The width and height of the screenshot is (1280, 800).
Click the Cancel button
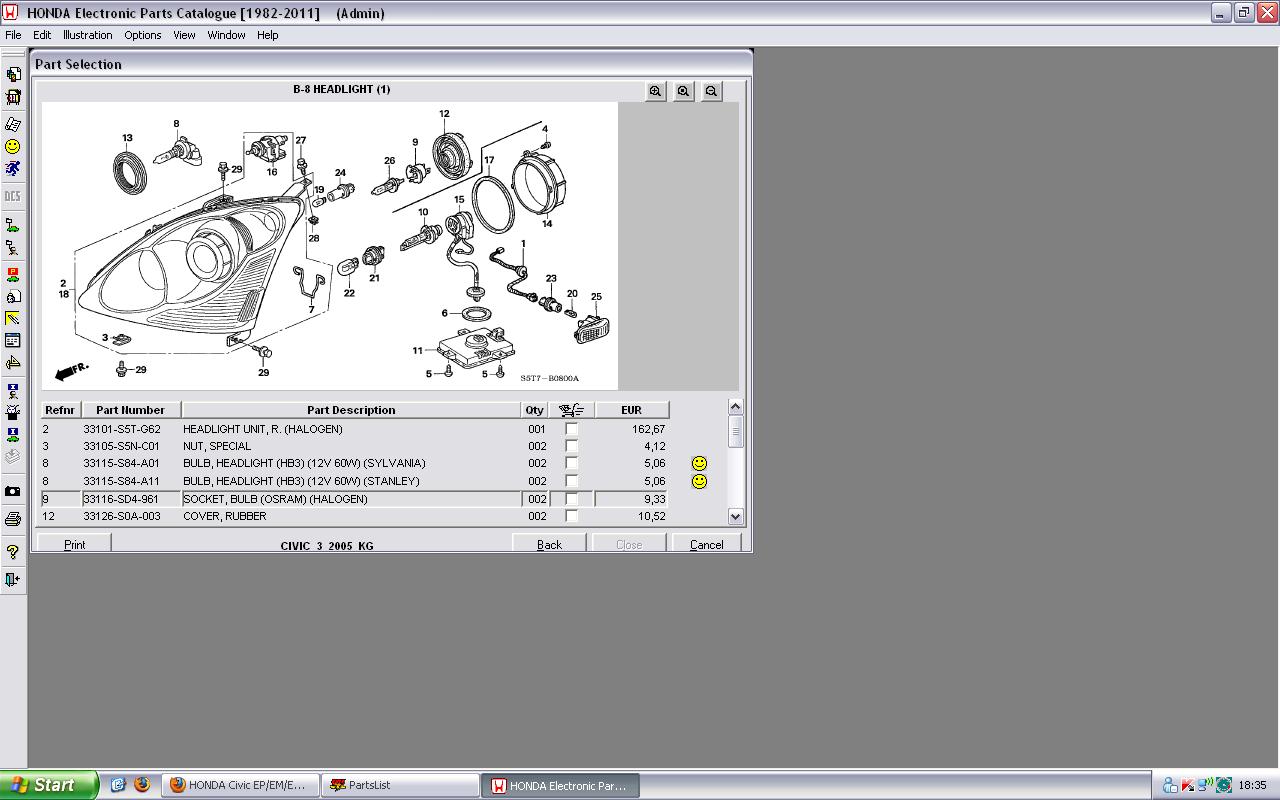pyautogui.click(x=706, y=544)
